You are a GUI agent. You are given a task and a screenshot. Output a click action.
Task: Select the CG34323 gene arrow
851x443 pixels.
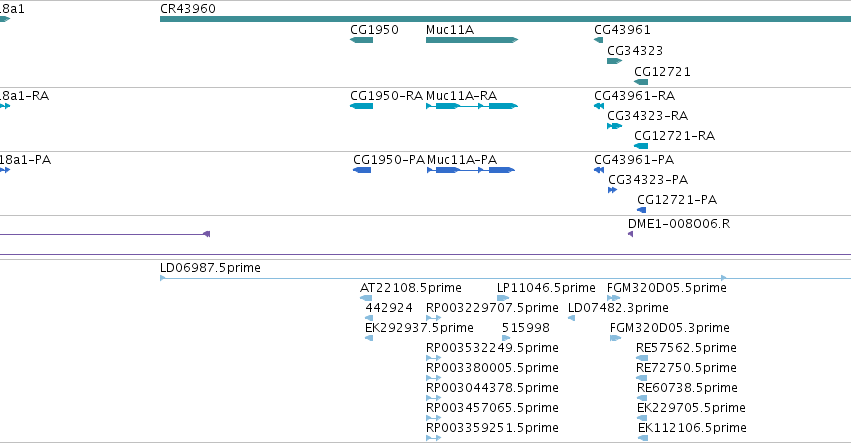tap(614, 61)
